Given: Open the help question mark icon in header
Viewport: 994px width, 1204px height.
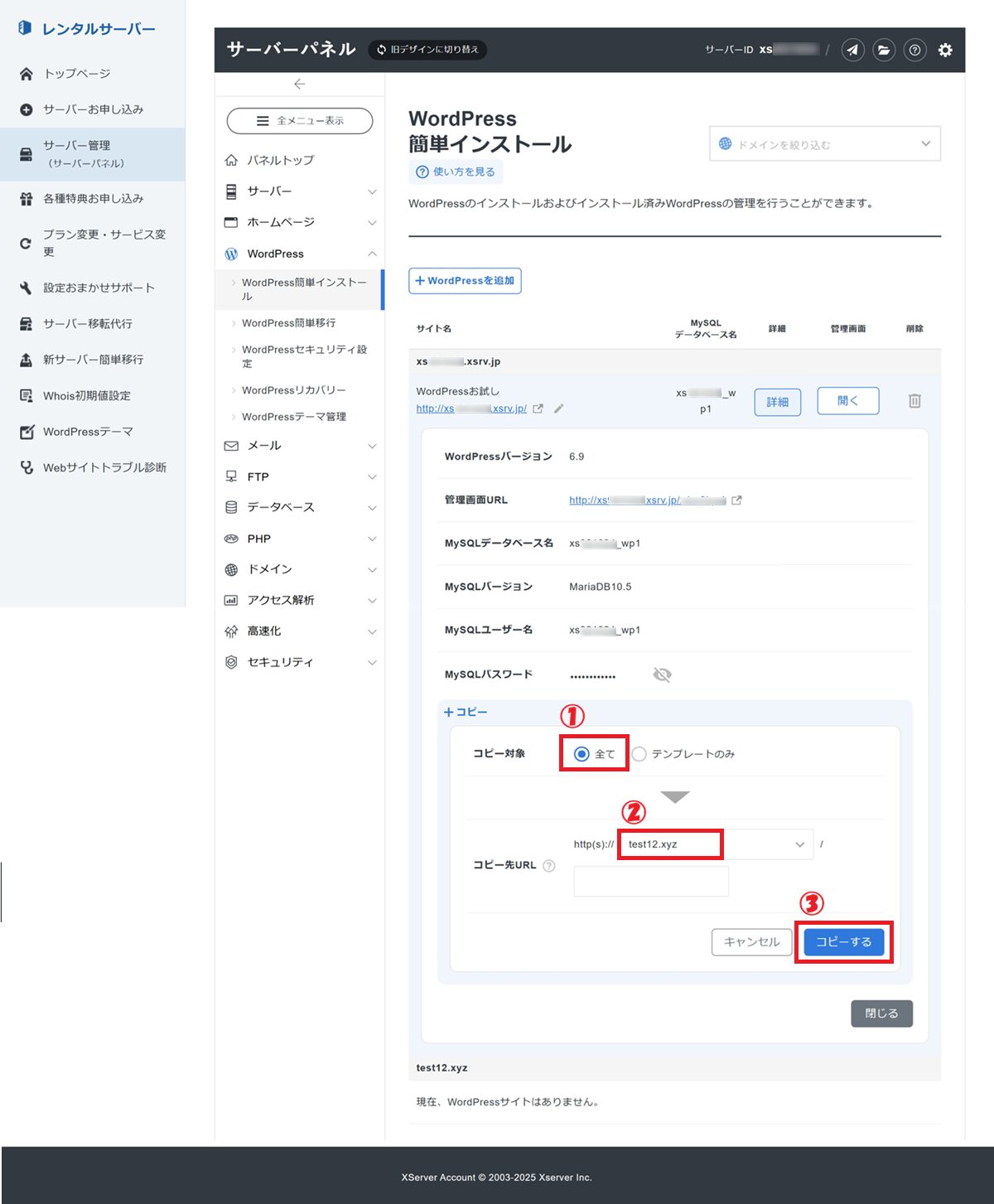Looking at the screenshot, I should coord(914,50).
